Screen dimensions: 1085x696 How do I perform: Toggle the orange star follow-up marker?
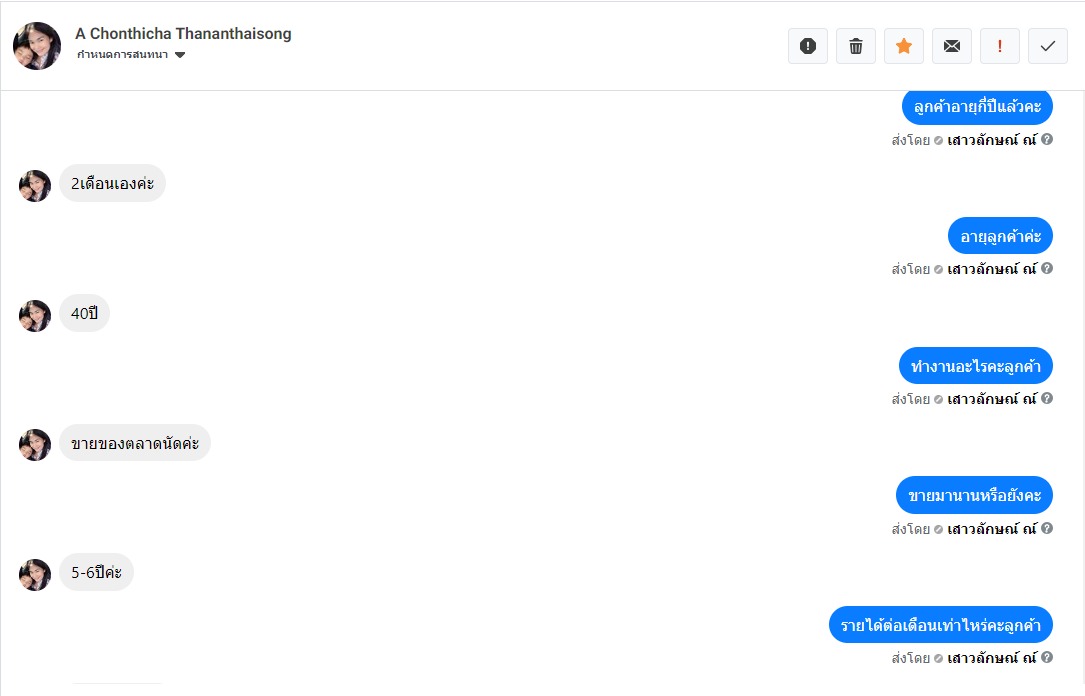point(904,46)
